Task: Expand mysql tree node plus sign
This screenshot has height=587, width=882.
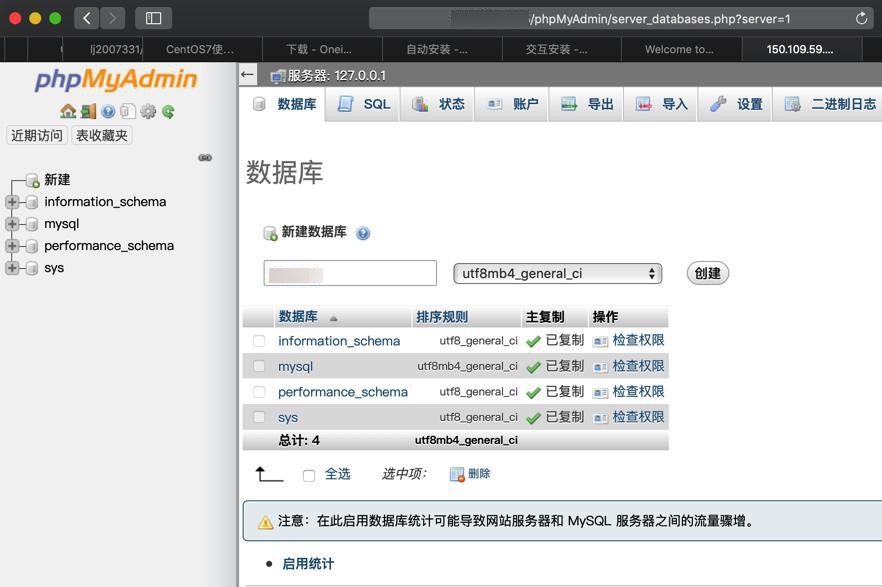Action: 12,224
